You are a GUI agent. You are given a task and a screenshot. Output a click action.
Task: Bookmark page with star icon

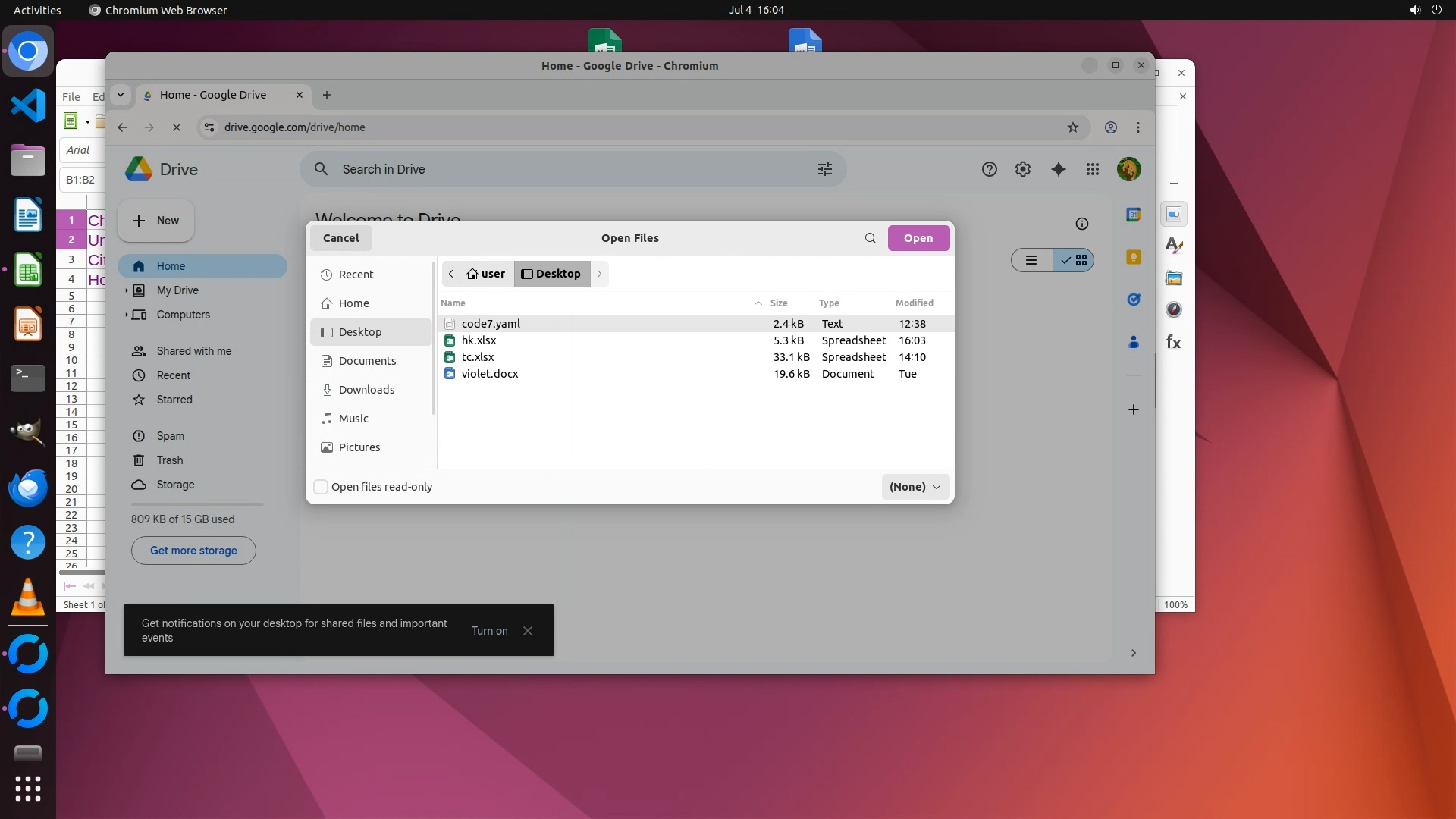click(x=1072, y=127)
